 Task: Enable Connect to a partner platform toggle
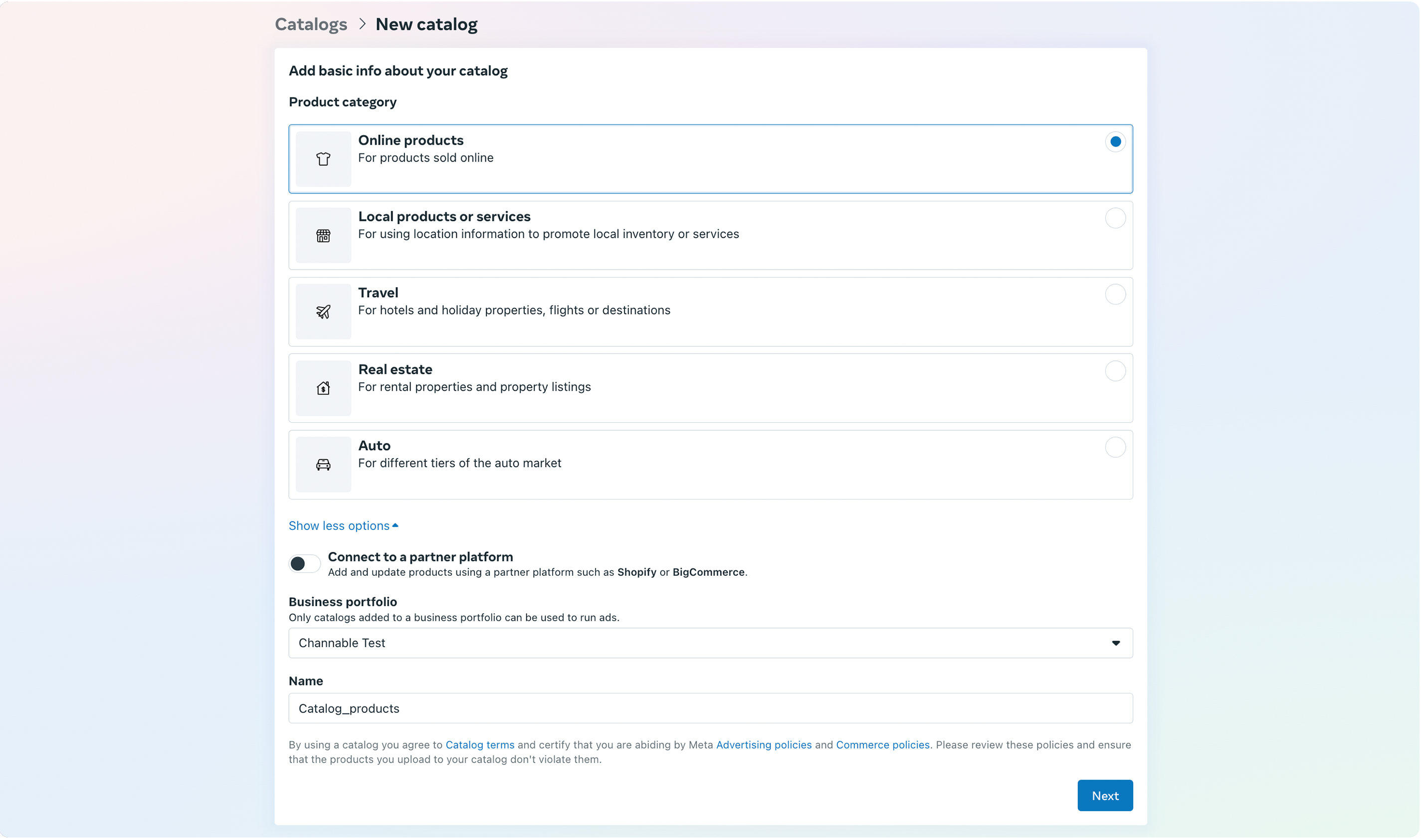click(x=304, y=564)
